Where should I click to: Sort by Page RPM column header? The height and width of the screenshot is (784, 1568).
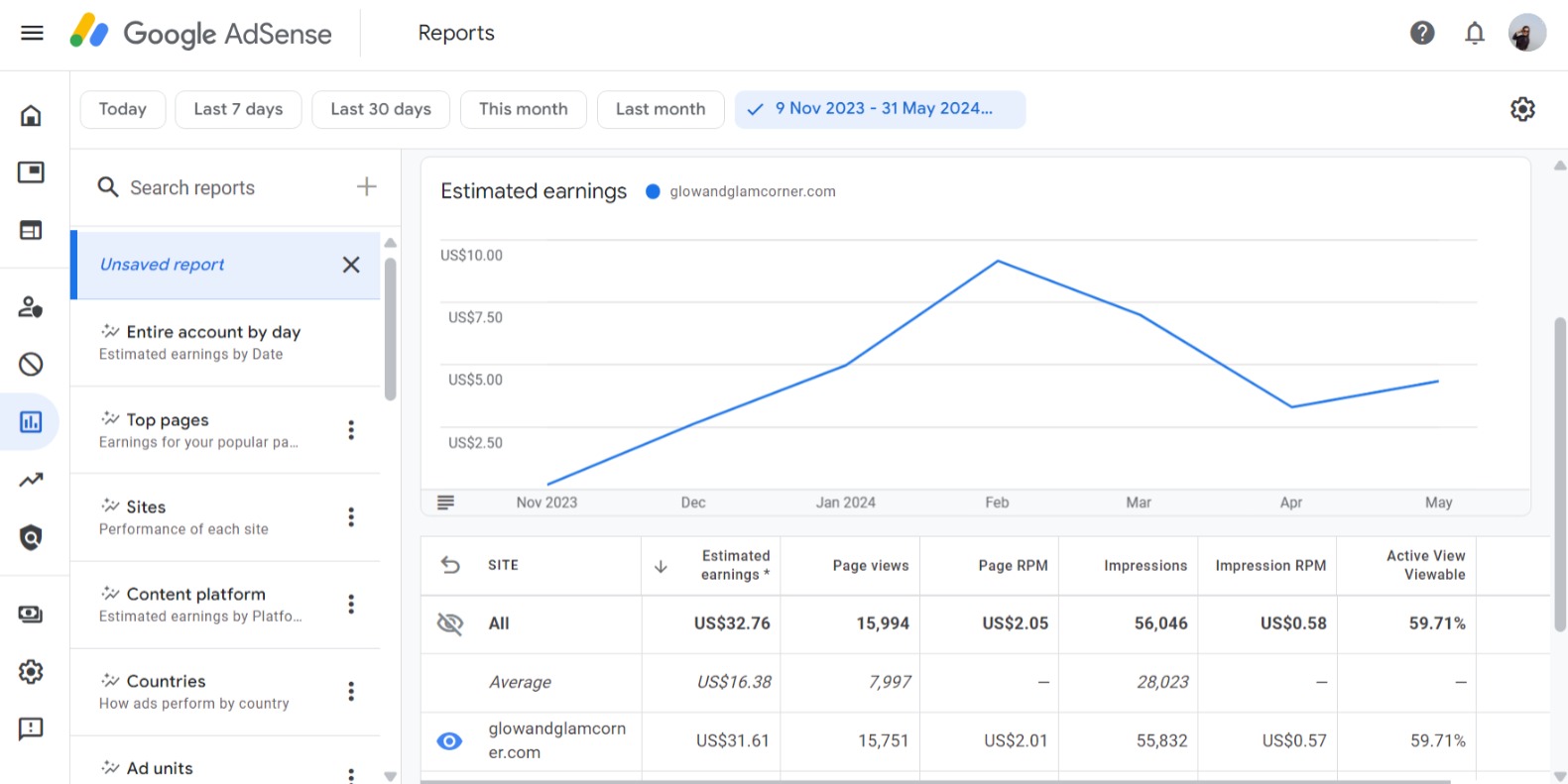(1013, 566)
